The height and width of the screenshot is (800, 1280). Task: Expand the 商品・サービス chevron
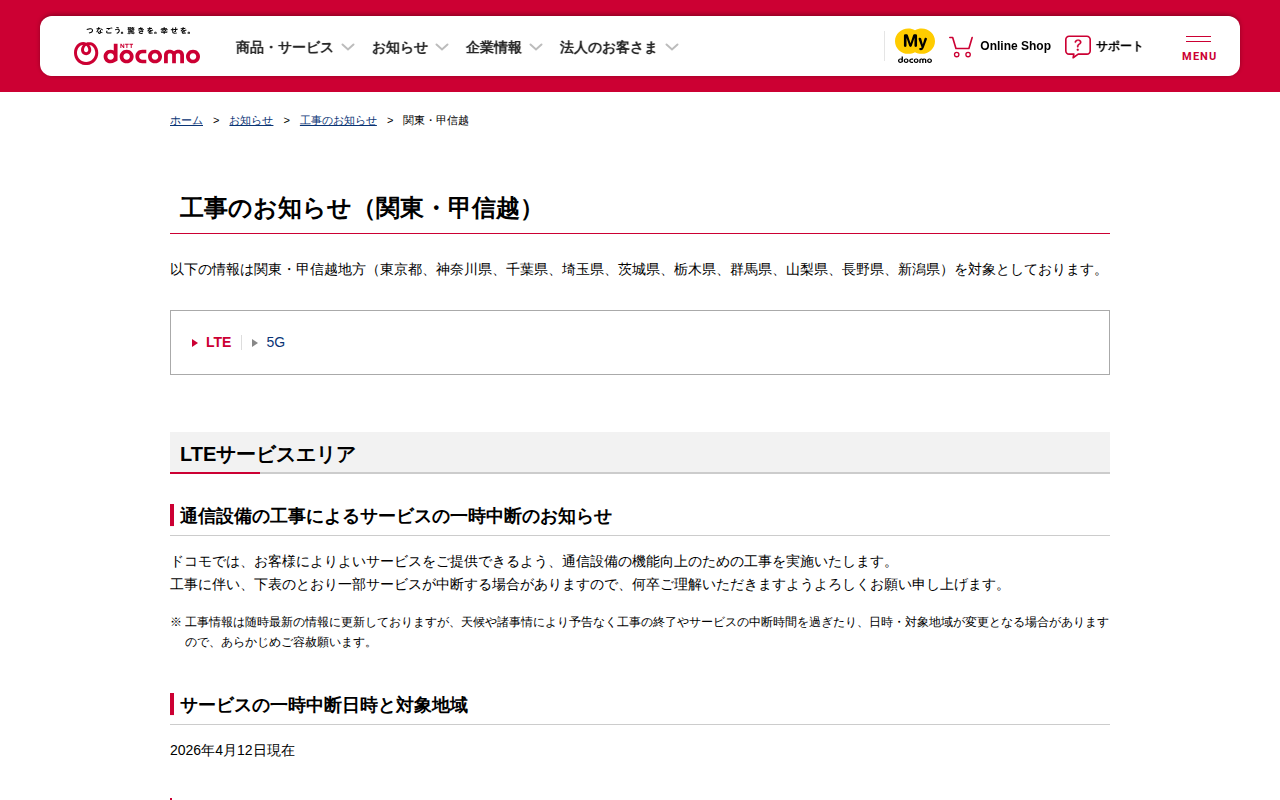pyautogui.click(x=348, y=47)
